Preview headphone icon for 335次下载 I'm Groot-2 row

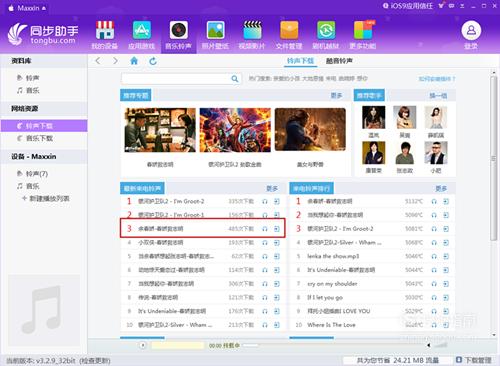tap(265, 201)
